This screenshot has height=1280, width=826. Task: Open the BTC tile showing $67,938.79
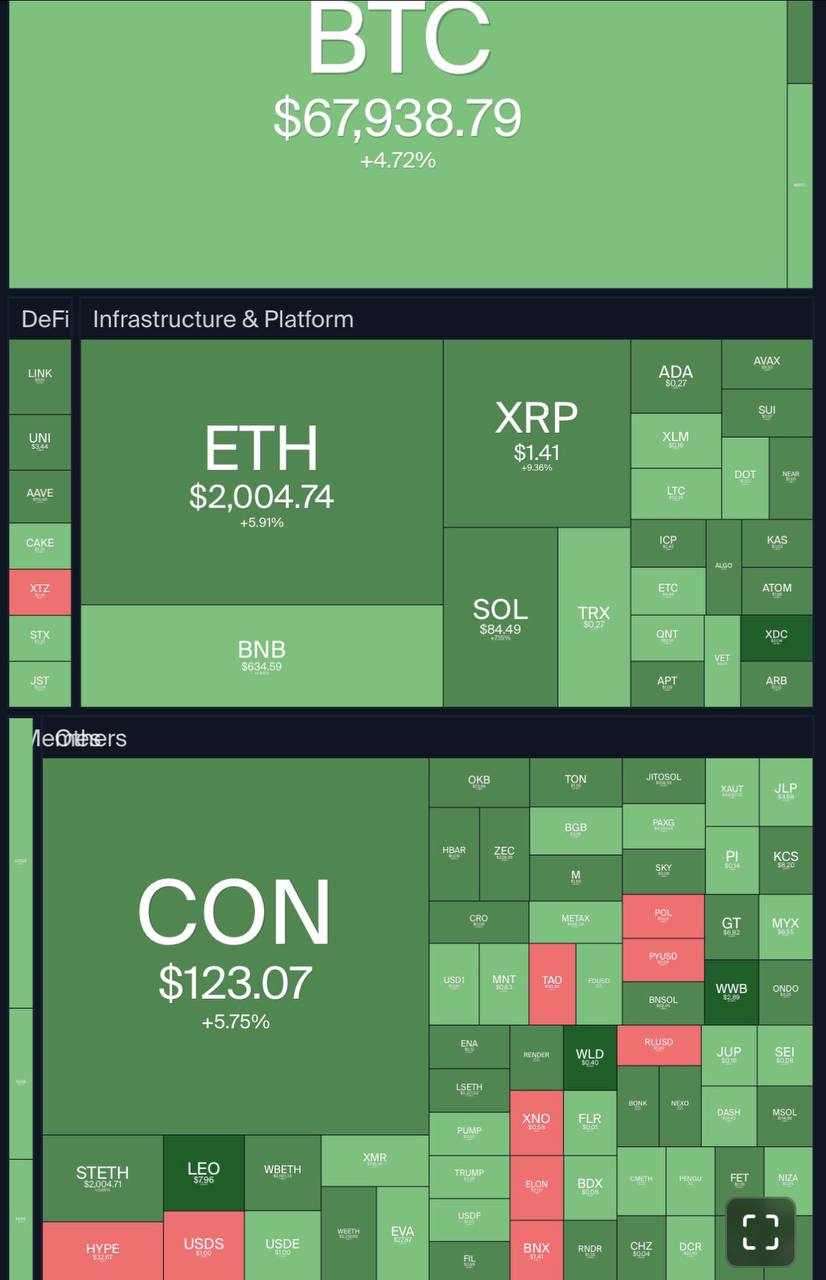(397, 120)
